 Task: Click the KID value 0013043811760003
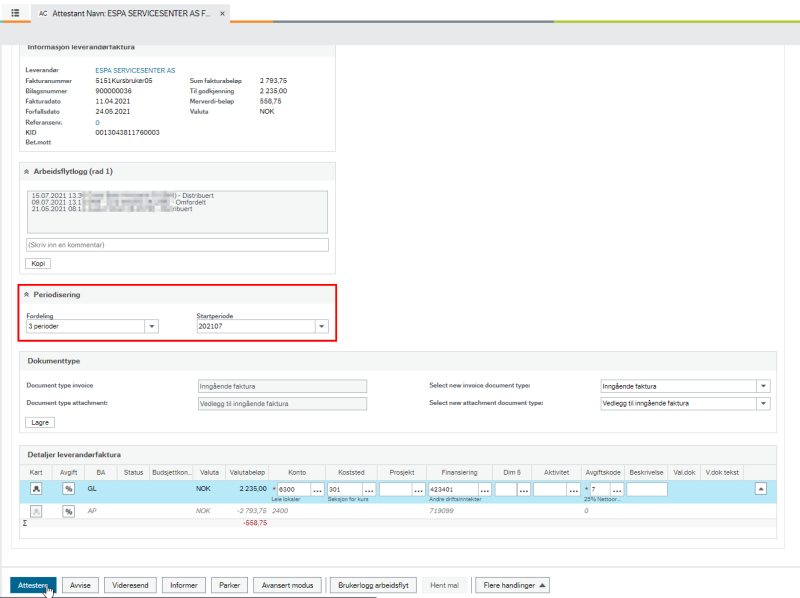tap(128, 133)
